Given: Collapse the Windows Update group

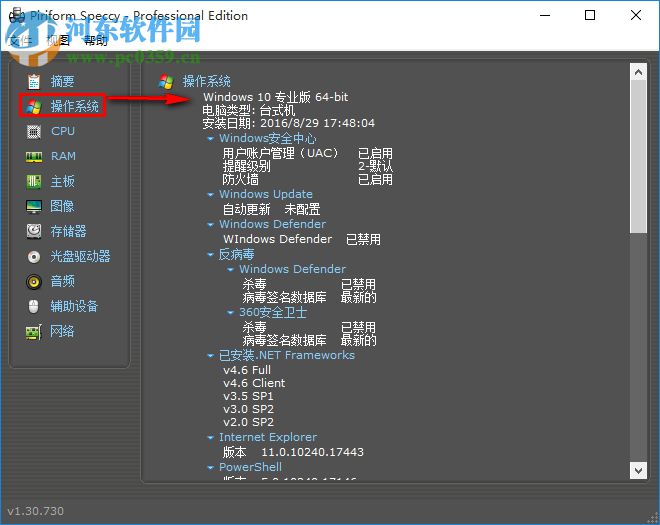Looking at the screenshot, I should click(x=210, y=195).
